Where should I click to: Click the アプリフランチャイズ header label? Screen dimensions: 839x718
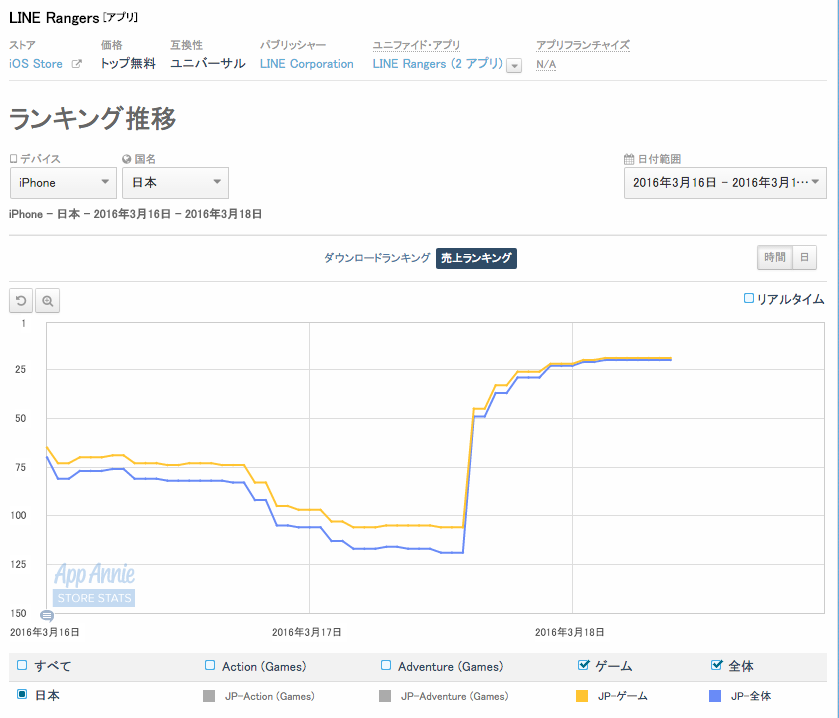[x=583, y=45]
